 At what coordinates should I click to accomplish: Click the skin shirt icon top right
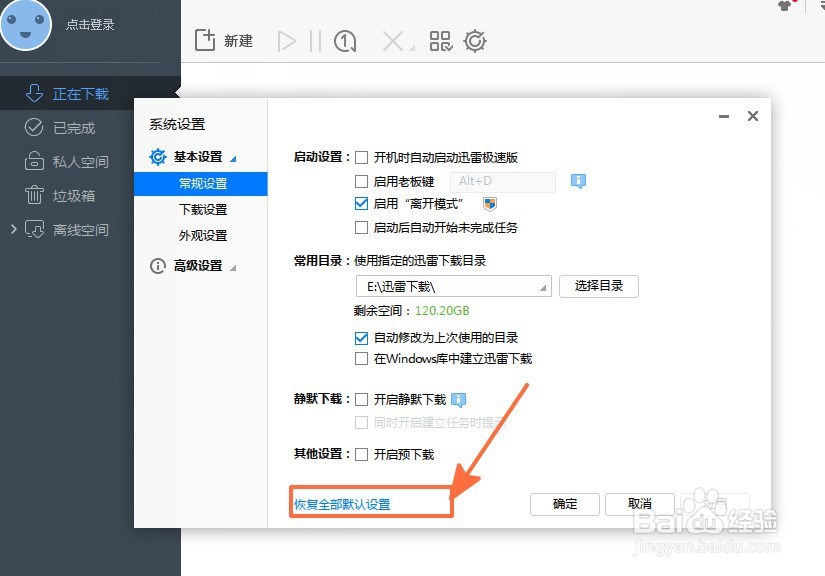click(786, 6)
